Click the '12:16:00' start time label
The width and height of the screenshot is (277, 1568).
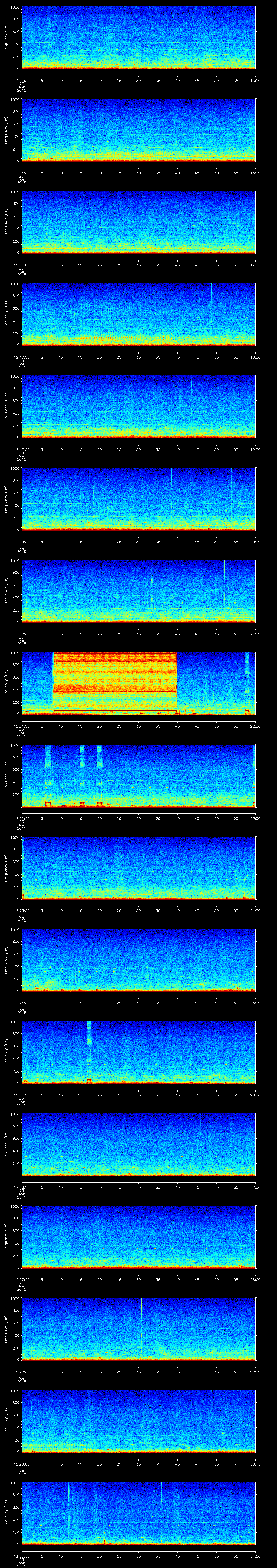tap(21, 264)
